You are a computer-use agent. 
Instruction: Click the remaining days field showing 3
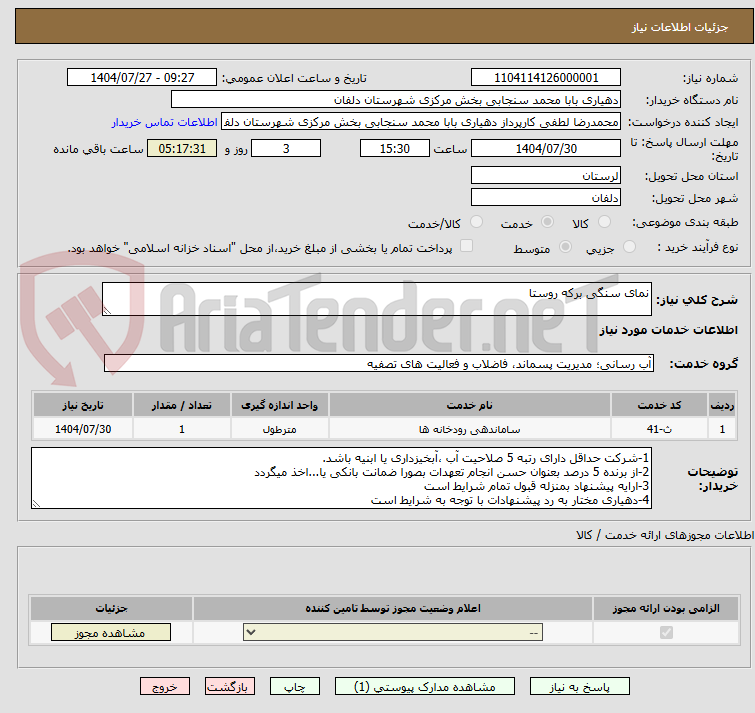pyautogui.click(x=286, y=148)
